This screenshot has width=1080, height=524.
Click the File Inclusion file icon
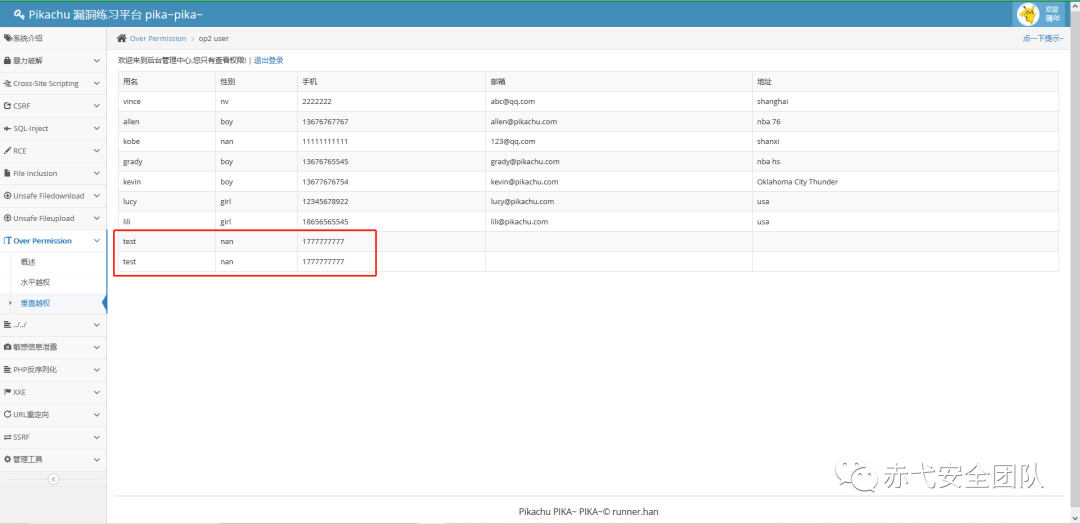click(x=8, y=174)
